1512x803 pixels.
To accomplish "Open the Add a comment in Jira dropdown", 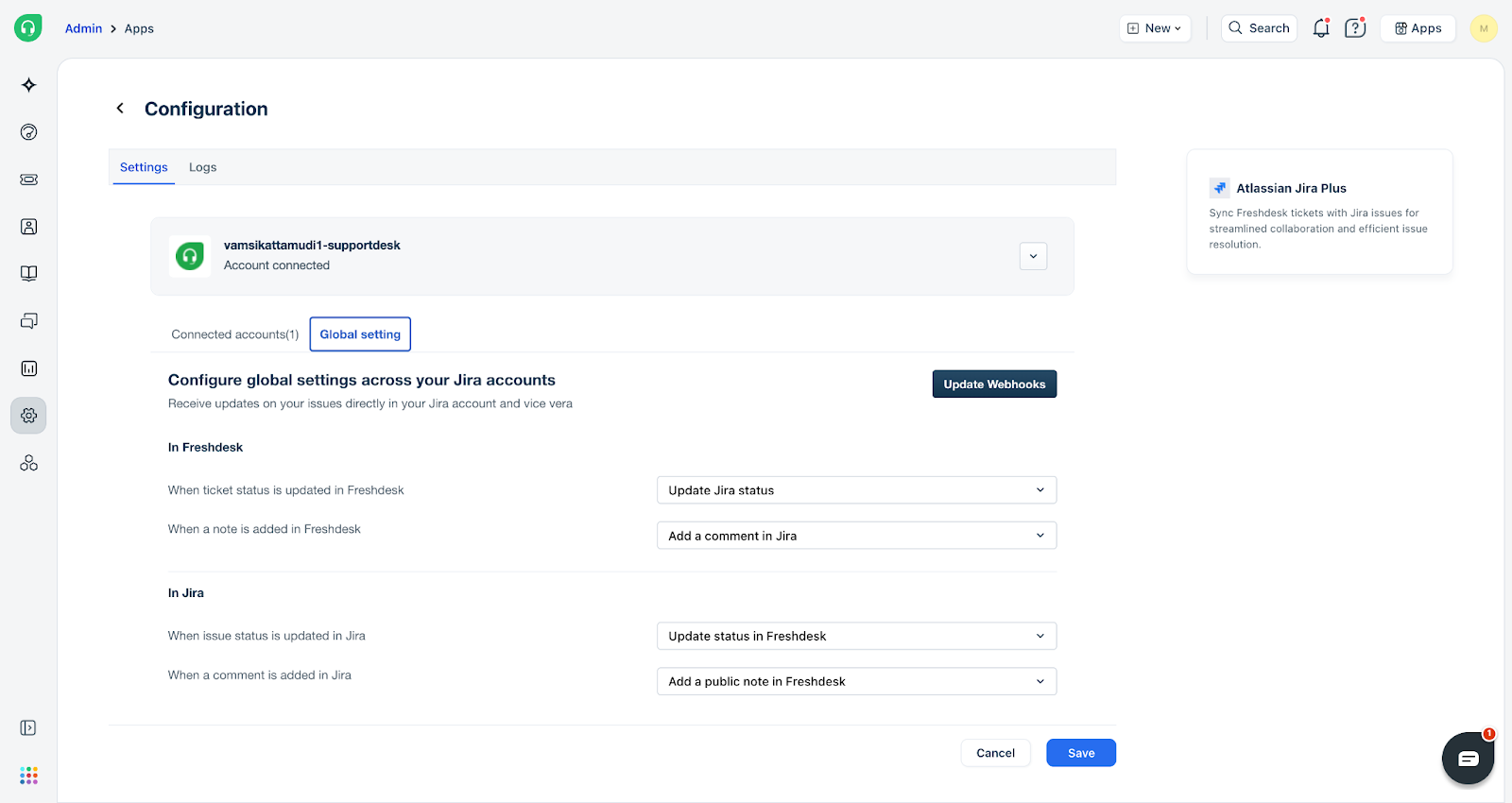I will point(856,536).
